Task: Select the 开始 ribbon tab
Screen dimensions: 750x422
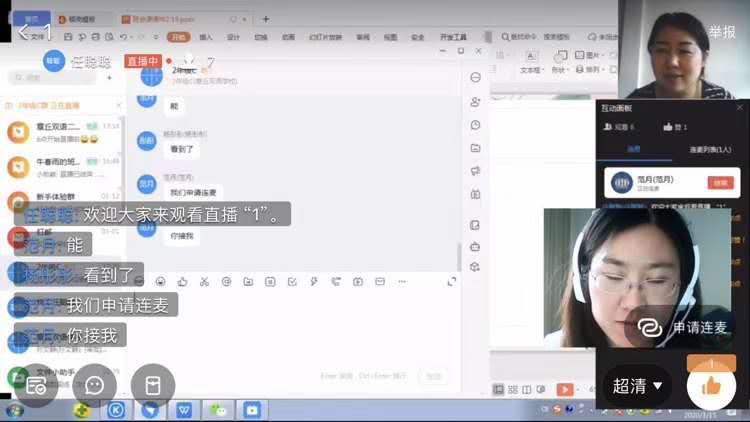Action: (178, 37)
